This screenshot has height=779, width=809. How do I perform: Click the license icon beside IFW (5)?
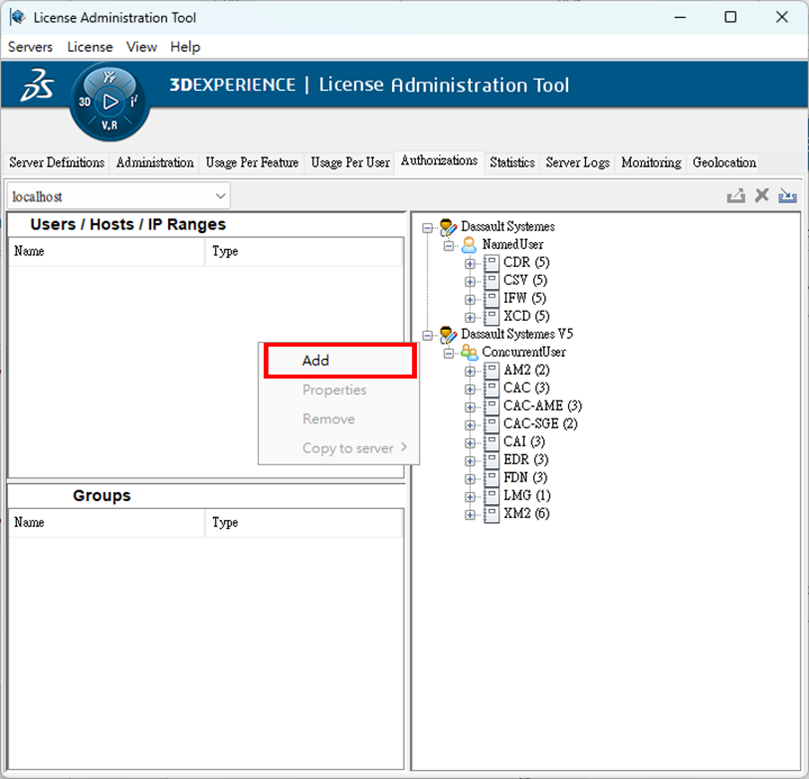491,299
